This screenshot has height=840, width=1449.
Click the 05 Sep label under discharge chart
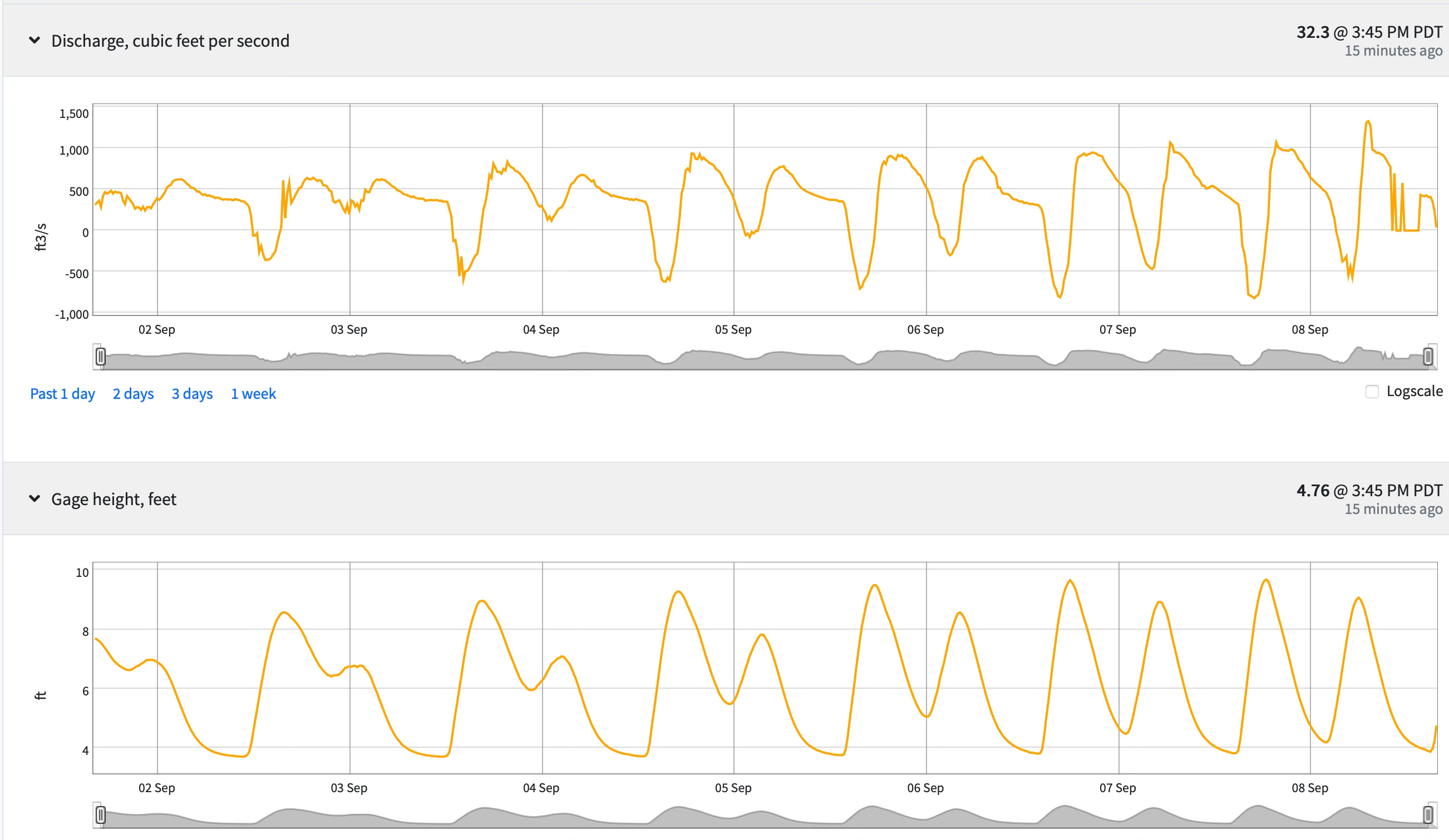click(x=733, y=329)
